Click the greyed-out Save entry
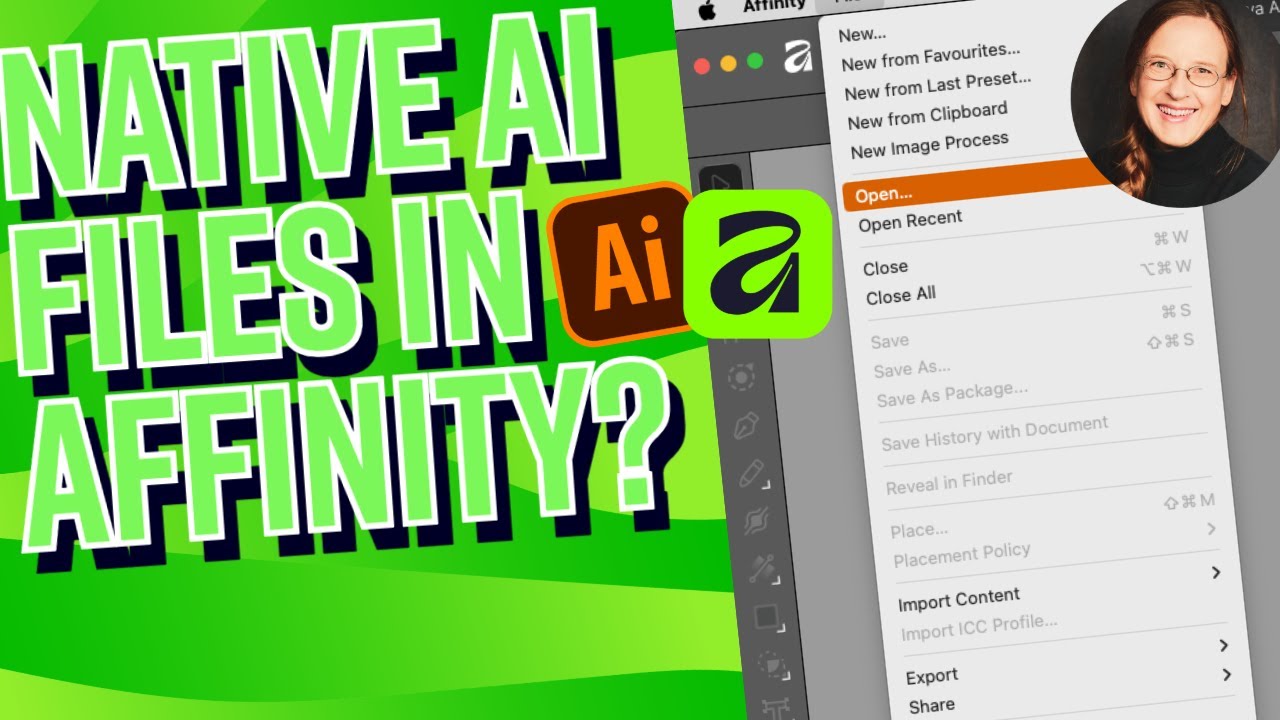1280x720 pixels. click(x=889, y=341)
